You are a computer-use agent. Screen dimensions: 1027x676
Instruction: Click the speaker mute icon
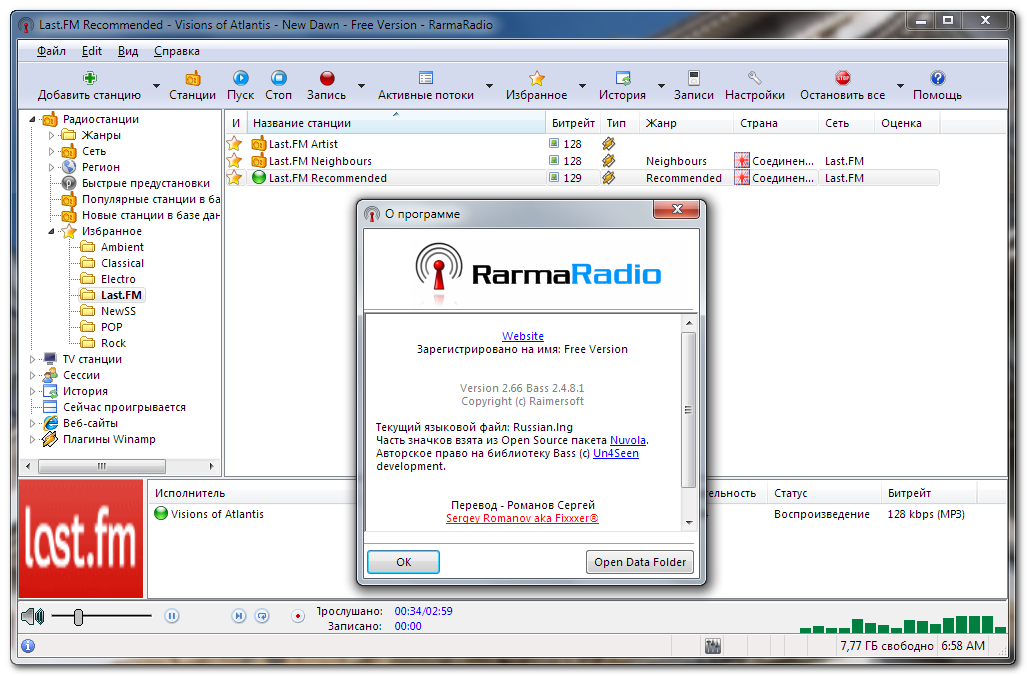[33, 616]
